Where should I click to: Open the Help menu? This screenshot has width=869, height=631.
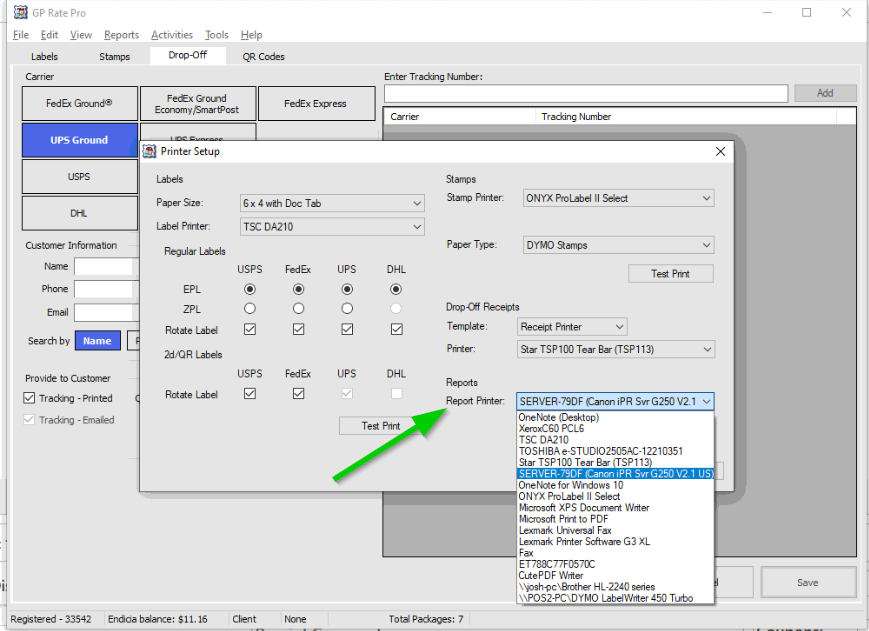251,35
